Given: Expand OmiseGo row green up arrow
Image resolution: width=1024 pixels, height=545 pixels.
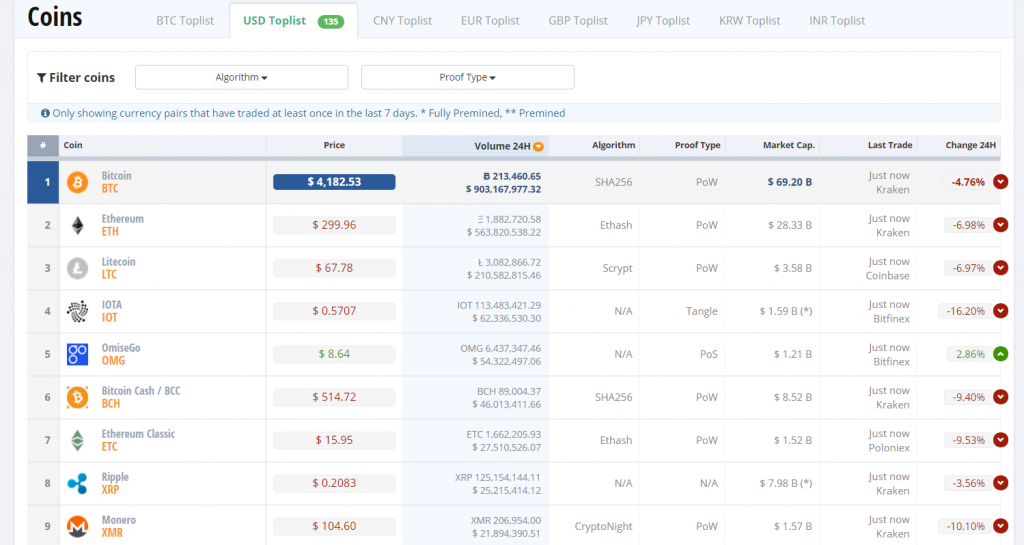Looking at the screenshot, I should tap(1000, 354).
